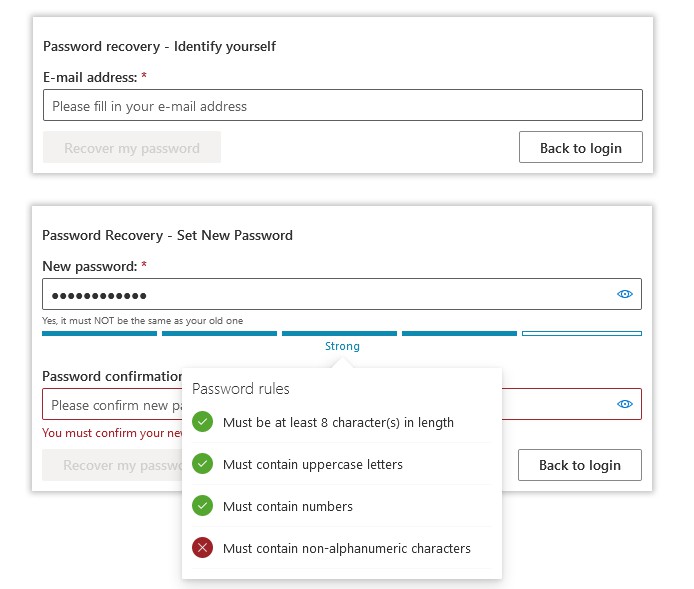Click the empty last strength bar segment

581,333
